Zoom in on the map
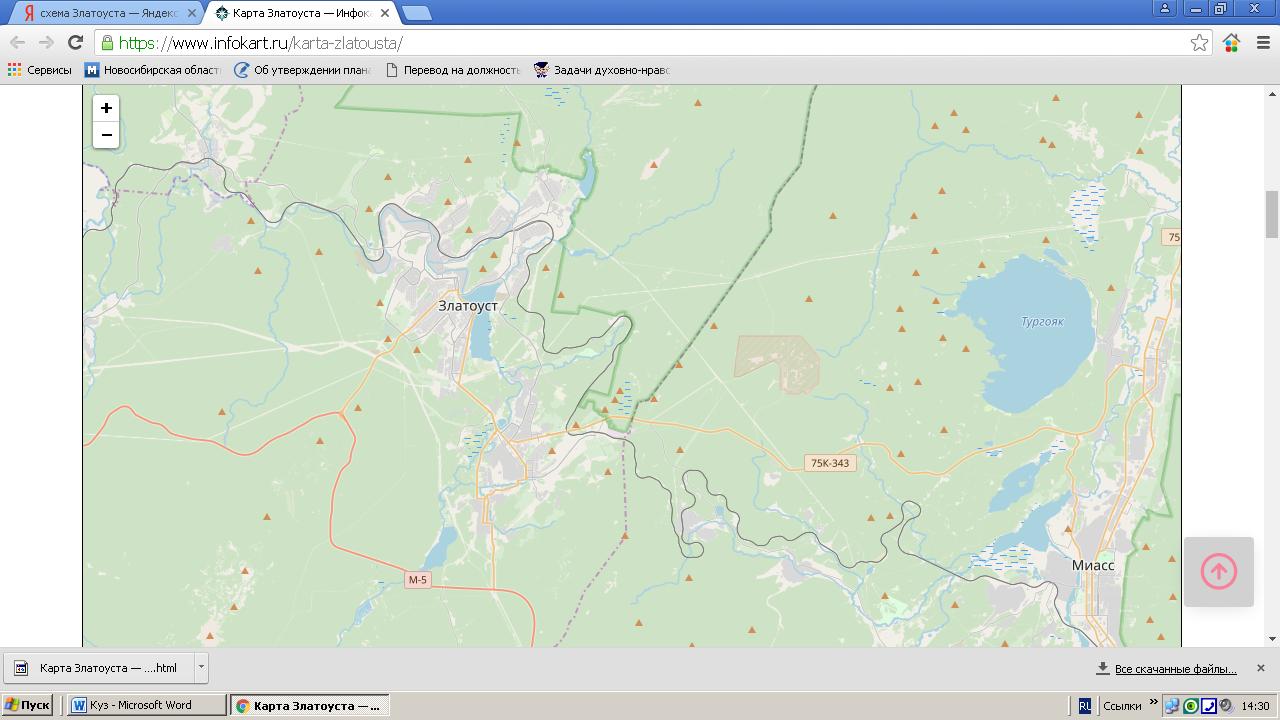This screenshot has width=1280, height=720. coord(106,108)
